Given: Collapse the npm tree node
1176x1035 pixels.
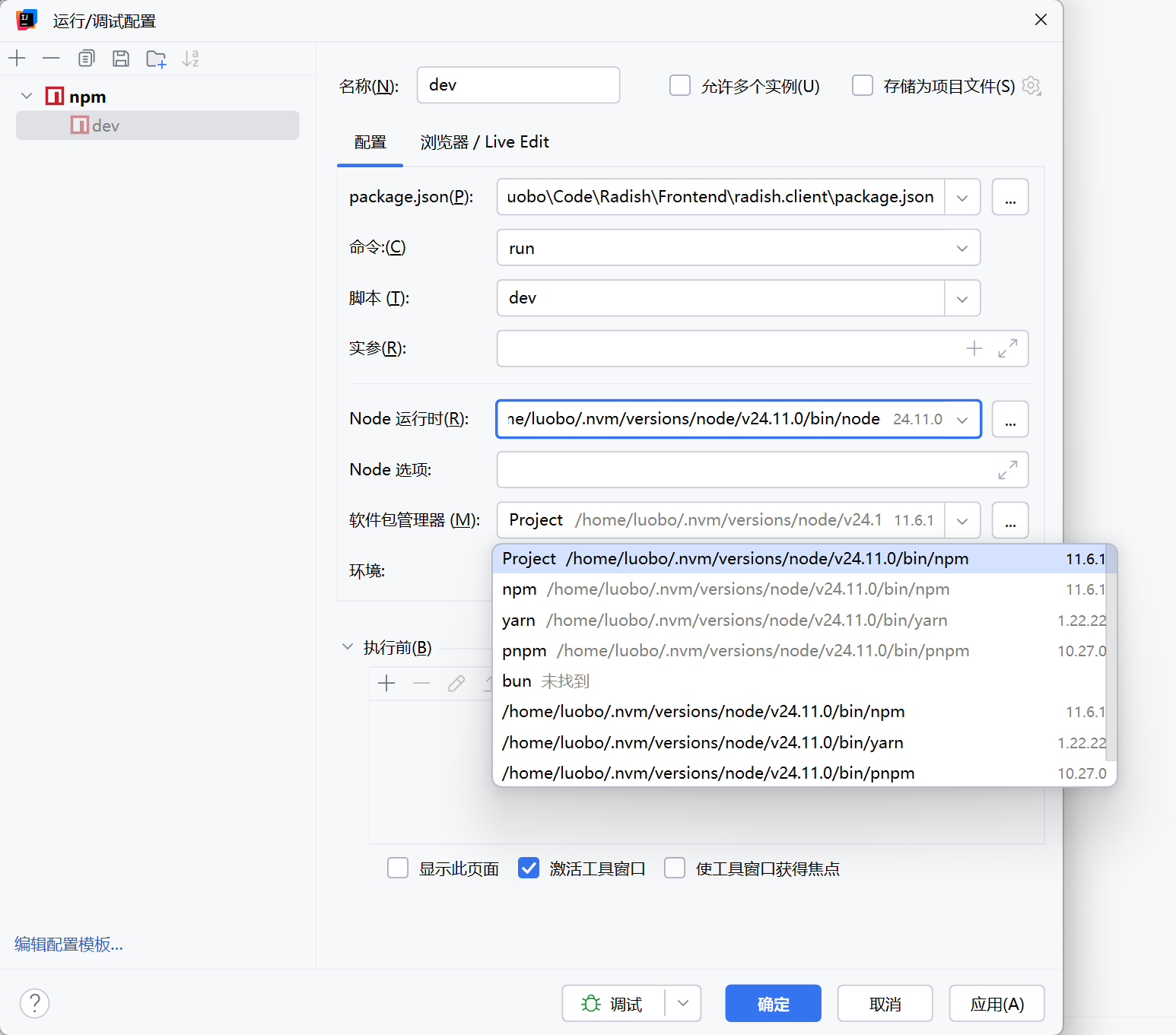Looking at the screenshot, I should click(27, 97).
